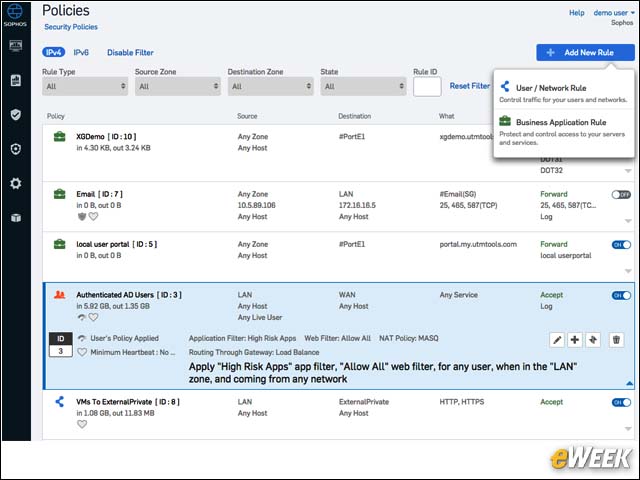
Task: Select local user portal [ID:5] rule
Action: tap(116, 244)
